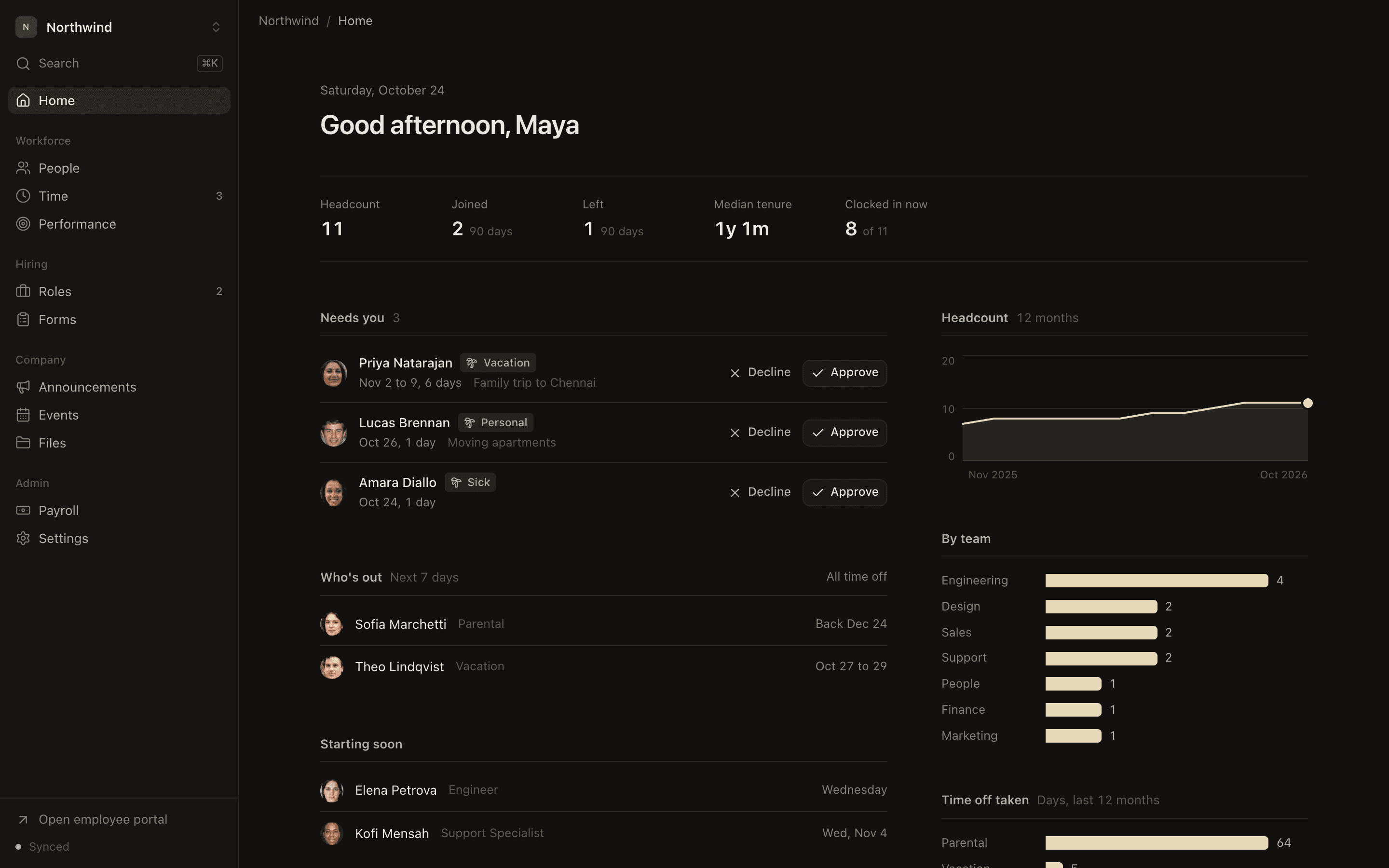Click the Vacation tag on Priya's request
Image resolution: width=1389 pixels, height=868 pixels.
point(498,363)
